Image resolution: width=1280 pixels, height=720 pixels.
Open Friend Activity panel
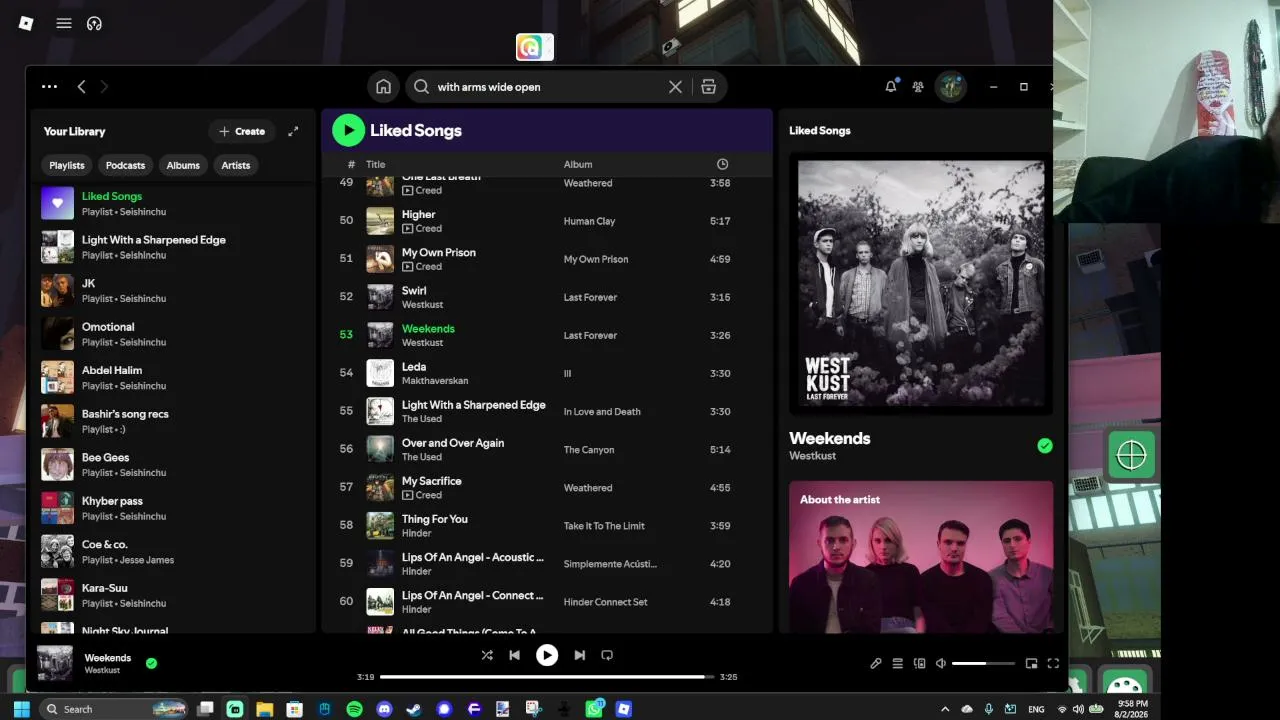click(918, 87)
